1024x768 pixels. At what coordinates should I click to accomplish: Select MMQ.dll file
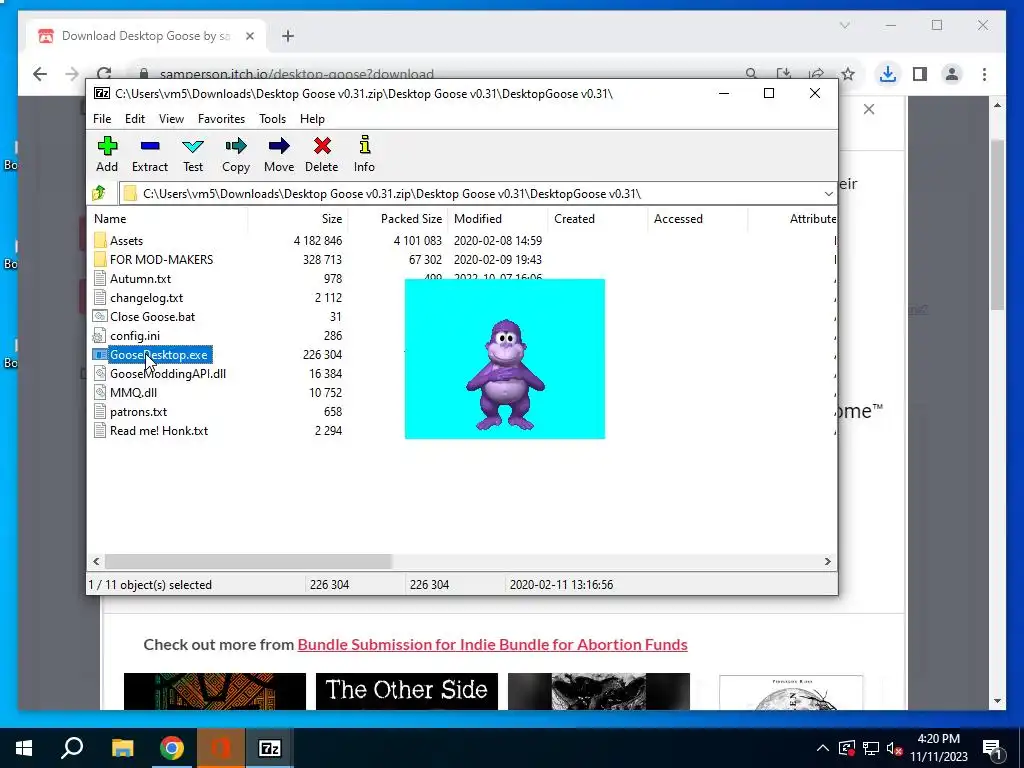pyautogui.click(x=133, y=392)
